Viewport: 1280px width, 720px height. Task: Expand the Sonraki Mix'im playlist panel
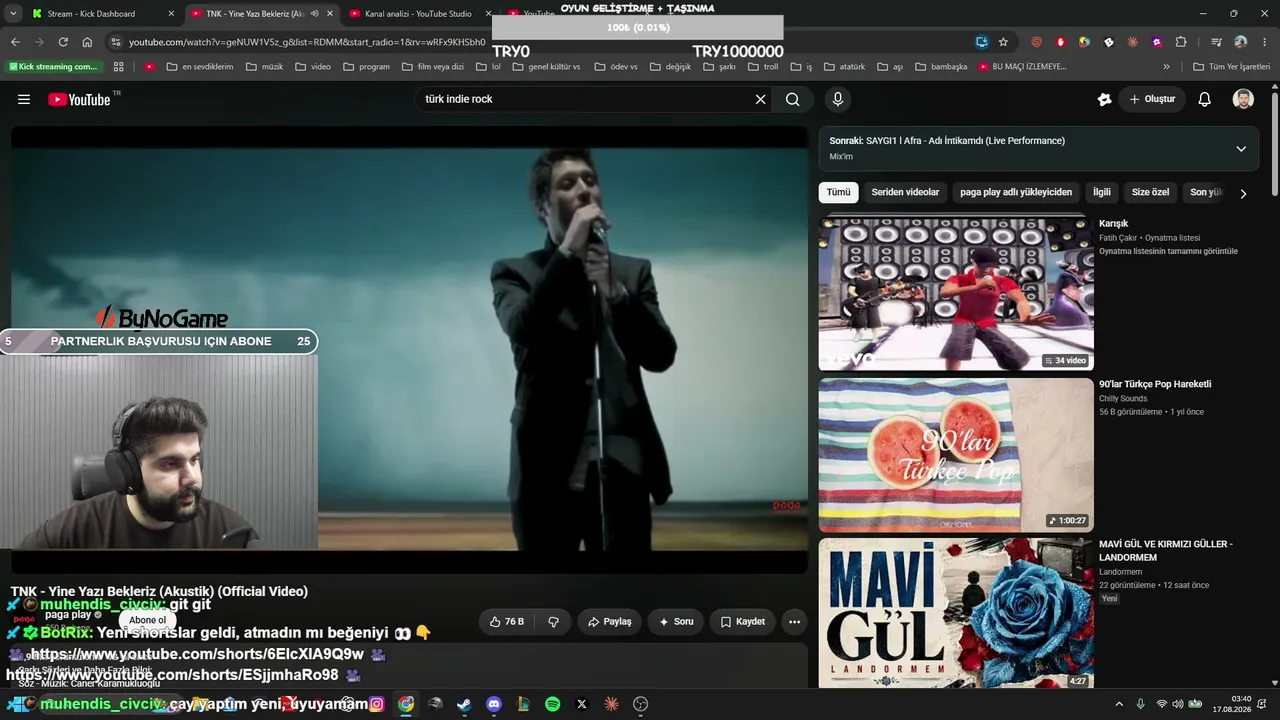tap(1241, 149)
